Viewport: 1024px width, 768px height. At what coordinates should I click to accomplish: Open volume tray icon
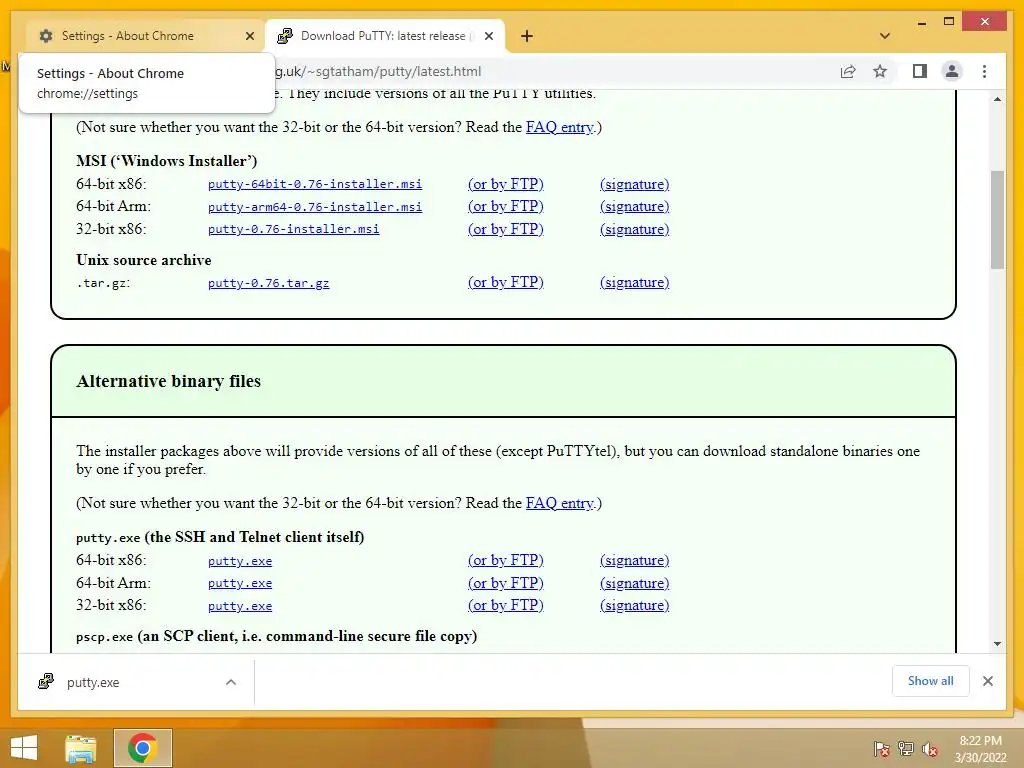(x=930, y=749)
